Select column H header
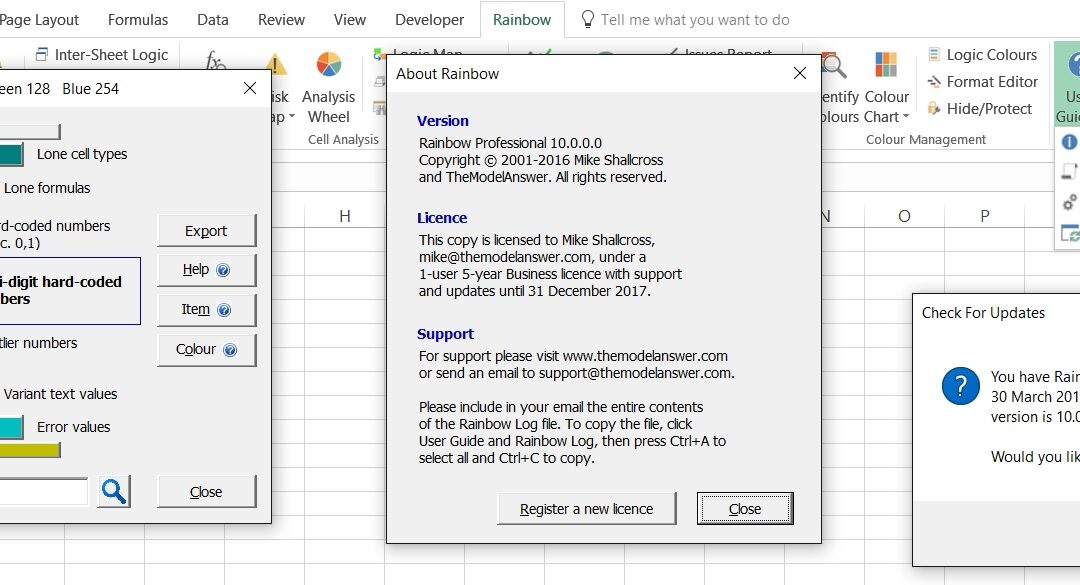Image resolution: width=1080 pixels, height=585 pixels. pyautogui.click(x=345, y=216)
